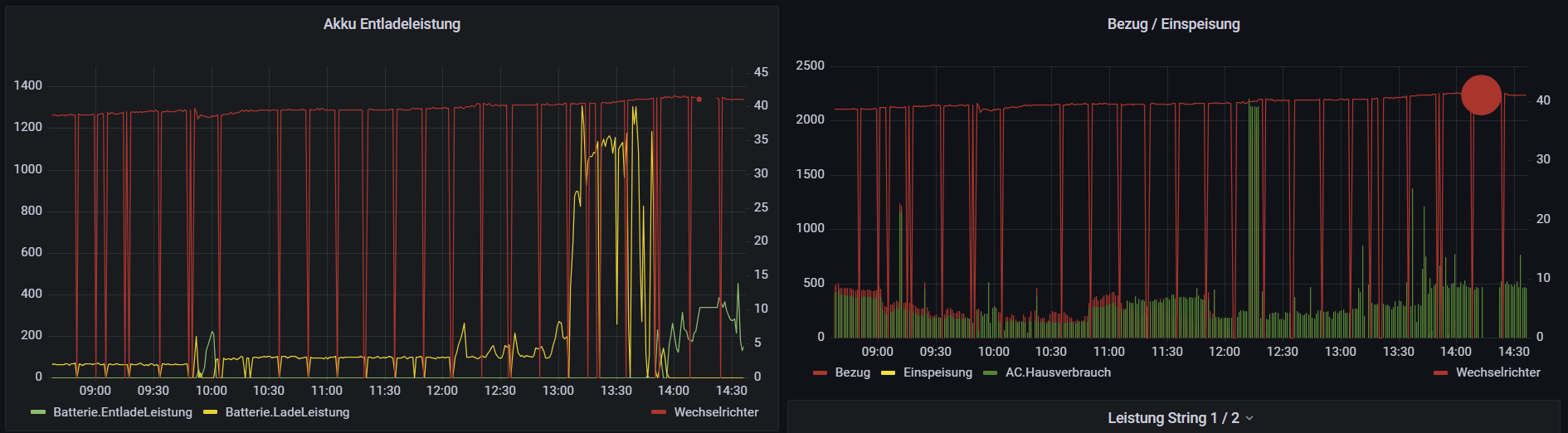Show only the Einspeisung series via the legend
The height and width of the screenshot is (433, 1568).
coord(937,372)
